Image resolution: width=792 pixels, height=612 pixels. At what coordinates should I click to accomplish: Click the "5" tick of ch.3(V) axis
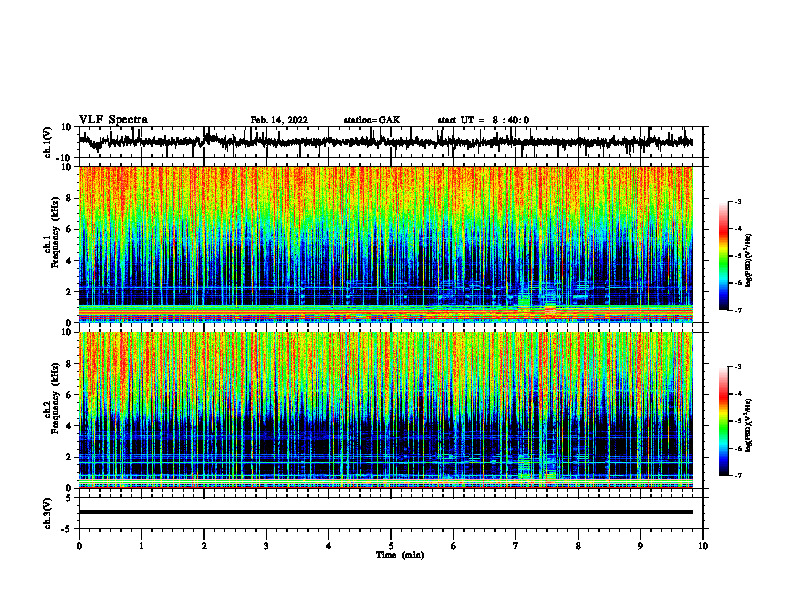(x=70, y=498)
